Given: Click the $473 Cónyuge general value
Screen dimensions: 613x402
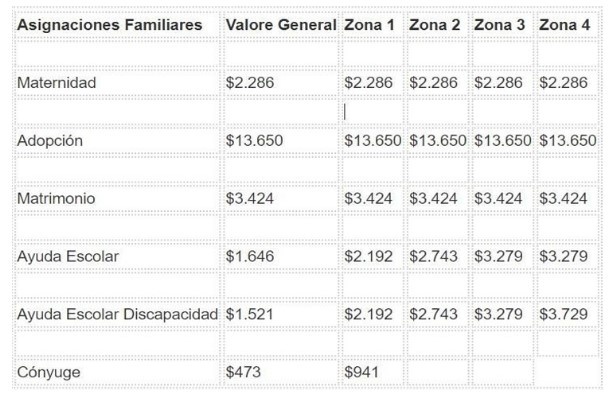Looking at the screenshot, I should click(x=243, y=372).
